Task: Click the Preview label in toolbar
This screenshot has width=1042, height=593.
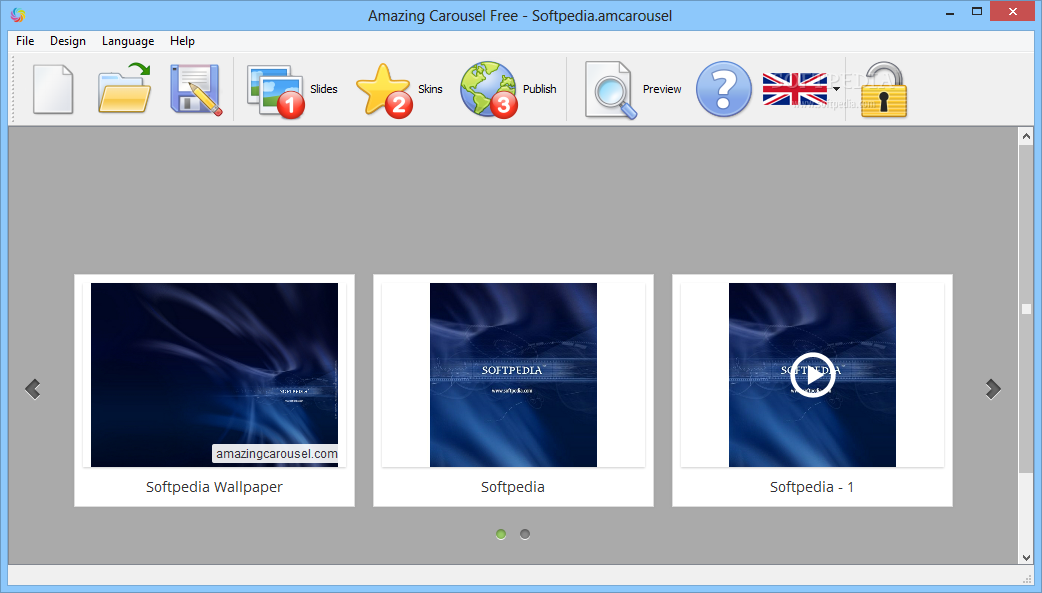Action: 662,89
